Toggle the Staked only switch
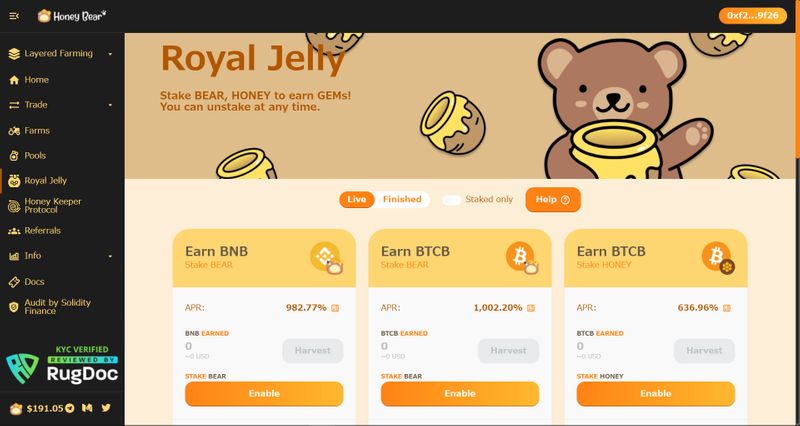The width and height of the screenshot is (800, 426). click(x=452, y=200)
